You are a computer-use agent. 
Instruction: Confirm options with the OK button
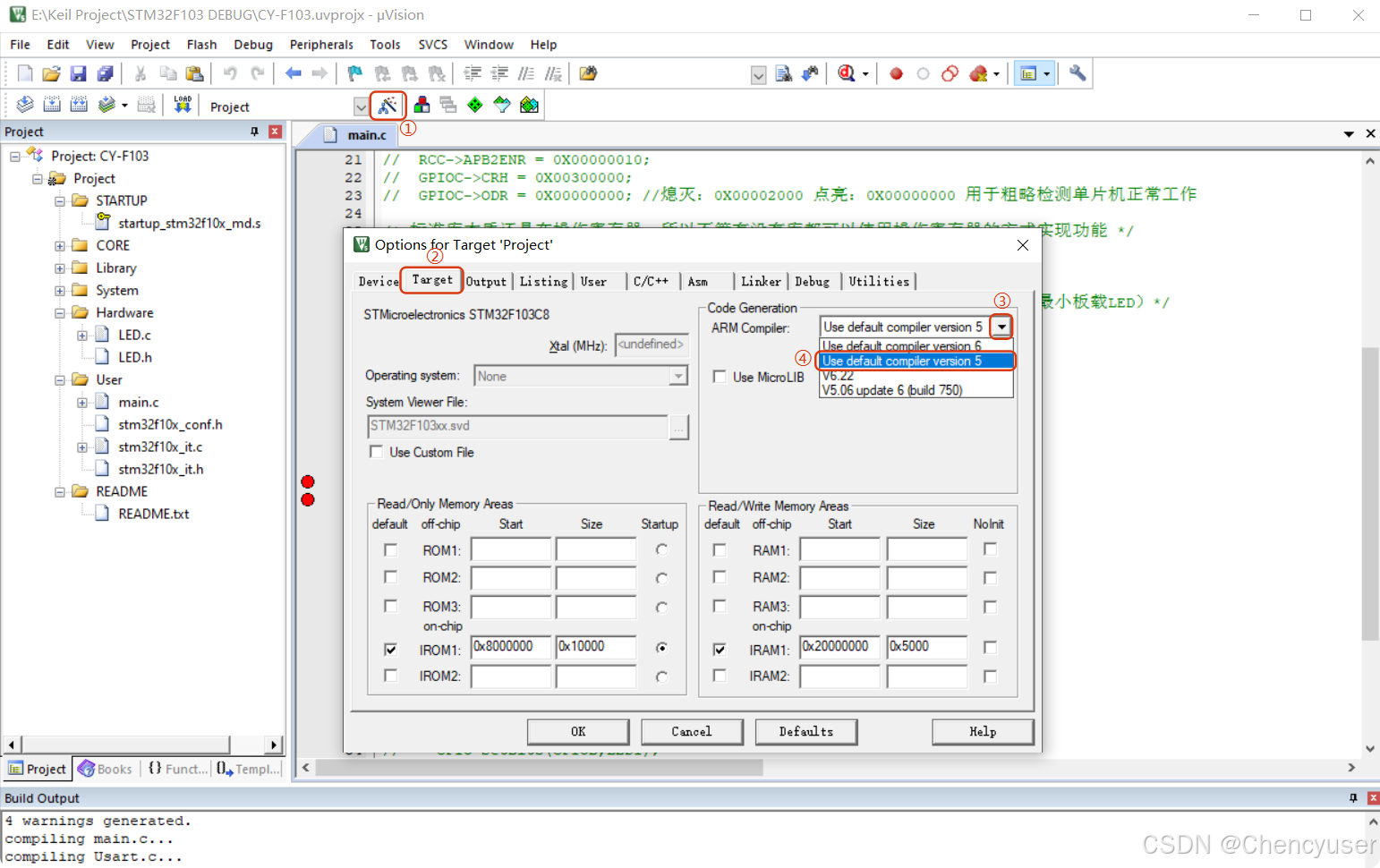578,731
